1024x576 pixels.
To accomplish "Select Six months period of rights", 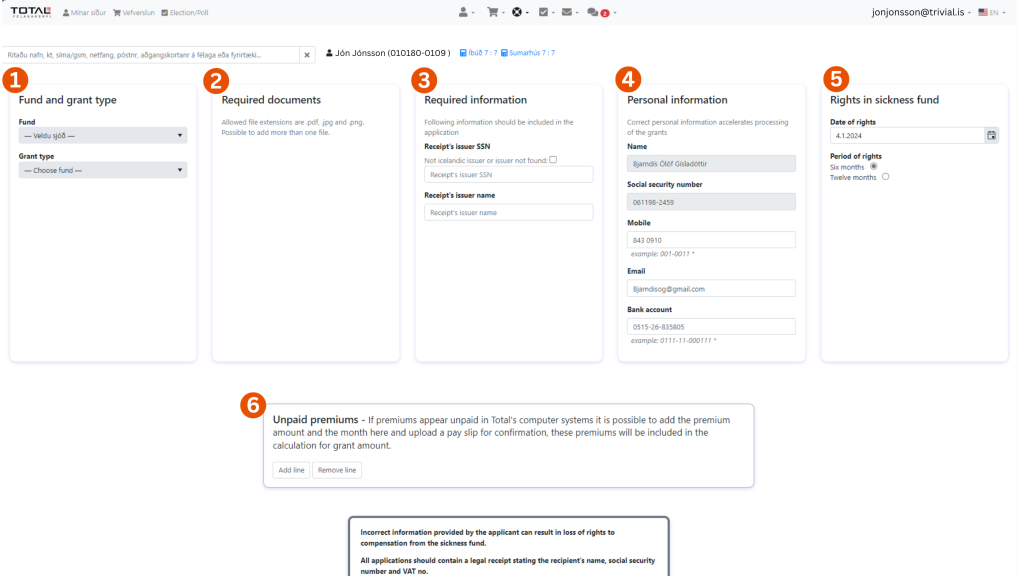I will pyautogui.click(x=874, y=166).
